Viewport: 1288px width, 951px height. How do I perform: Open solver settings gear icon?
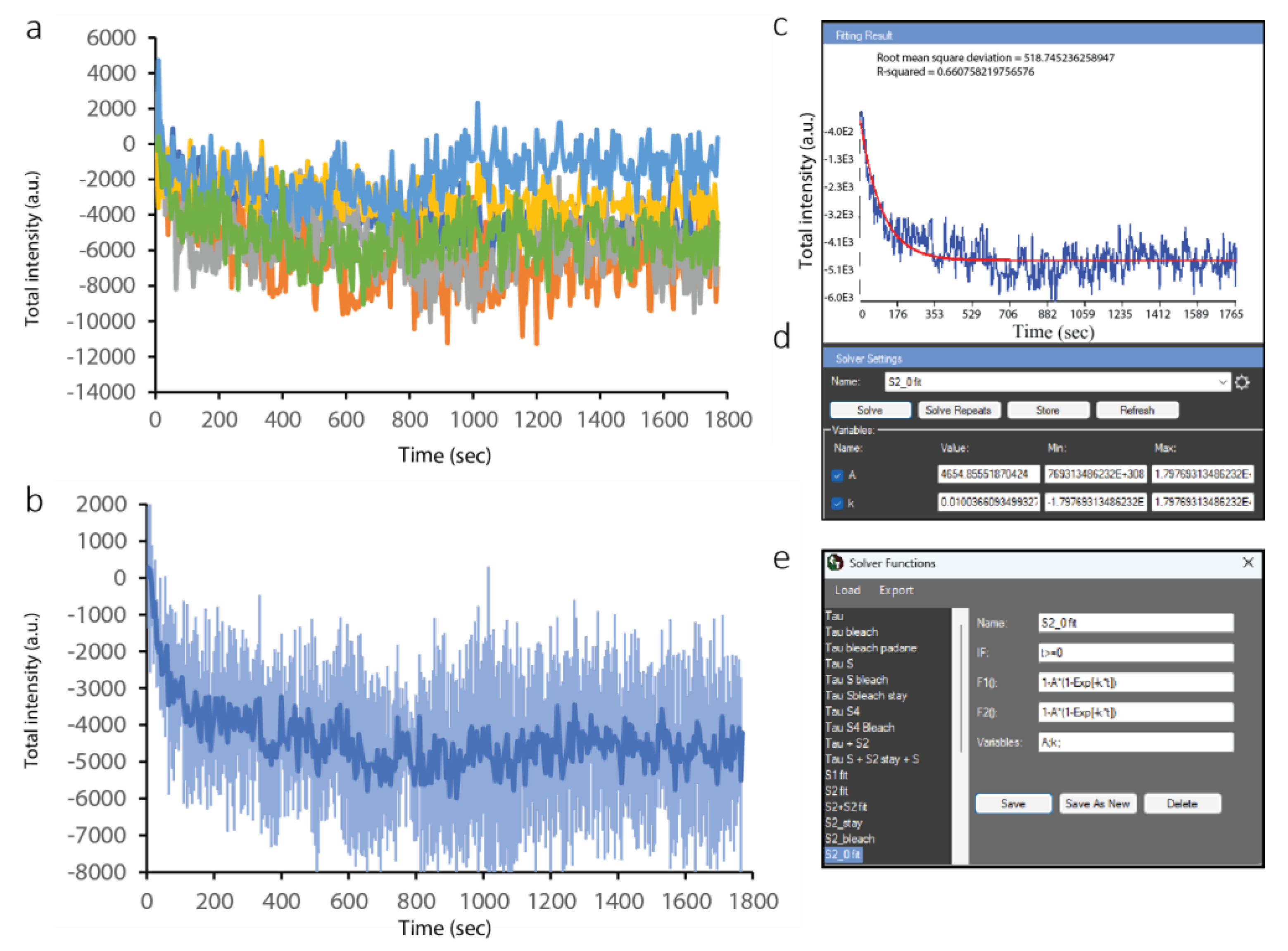1242,382
